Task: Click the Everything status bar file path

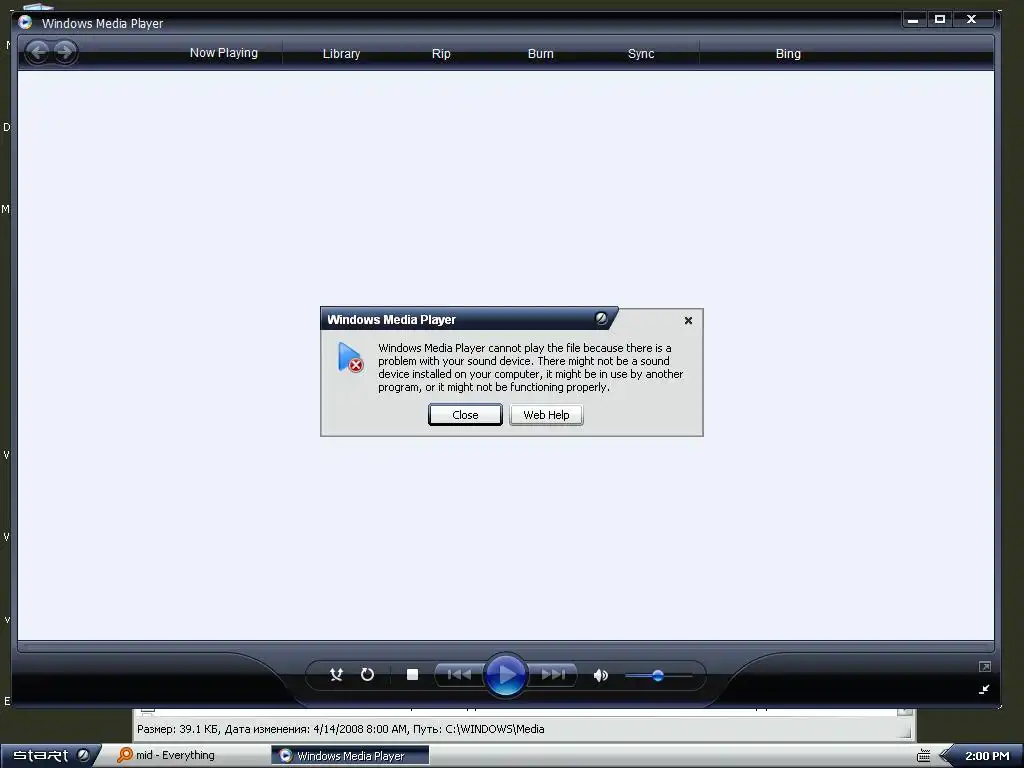Action: tap(494, 729)
